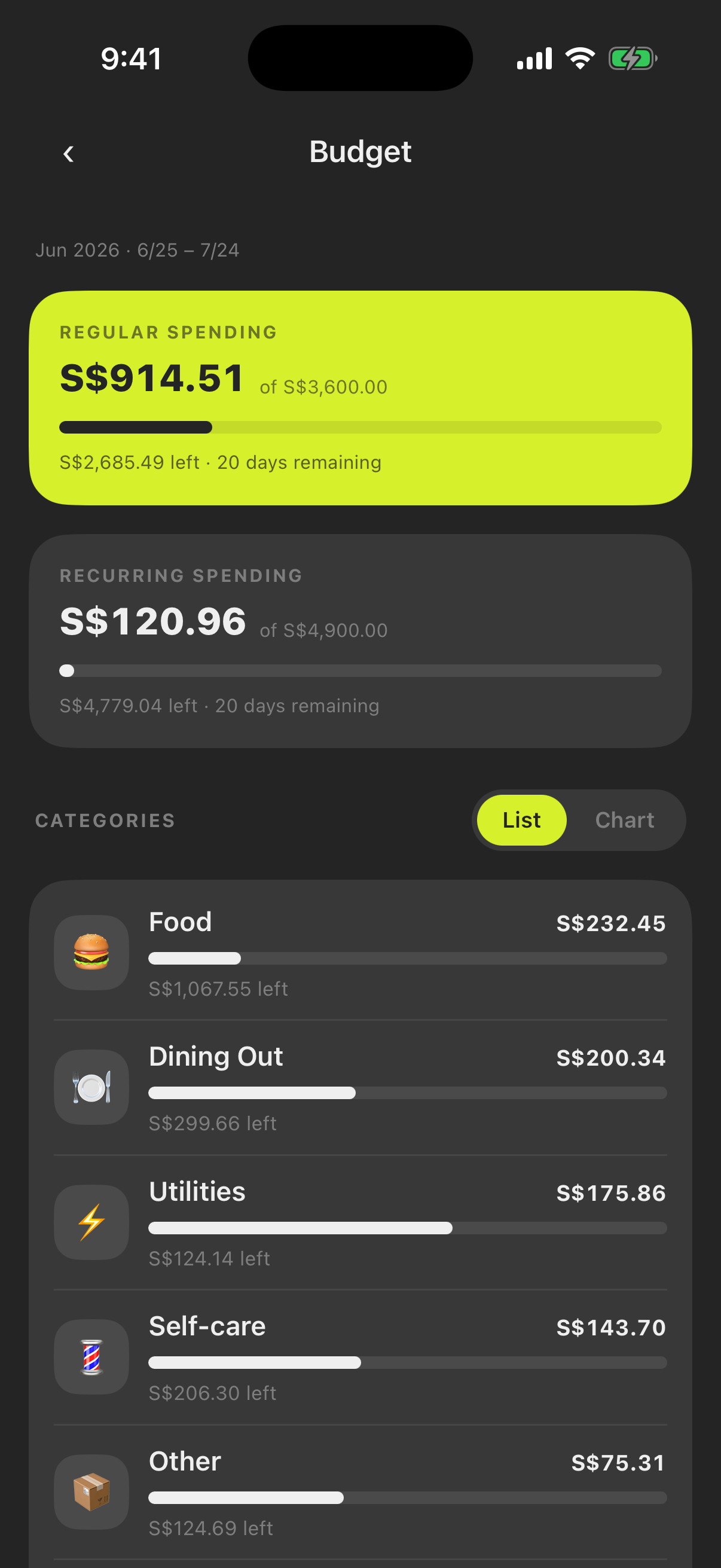Open the Recurring Spending card
This screenshot has height=1568, width=721.
pyautogui.click(x=360, y=641)
